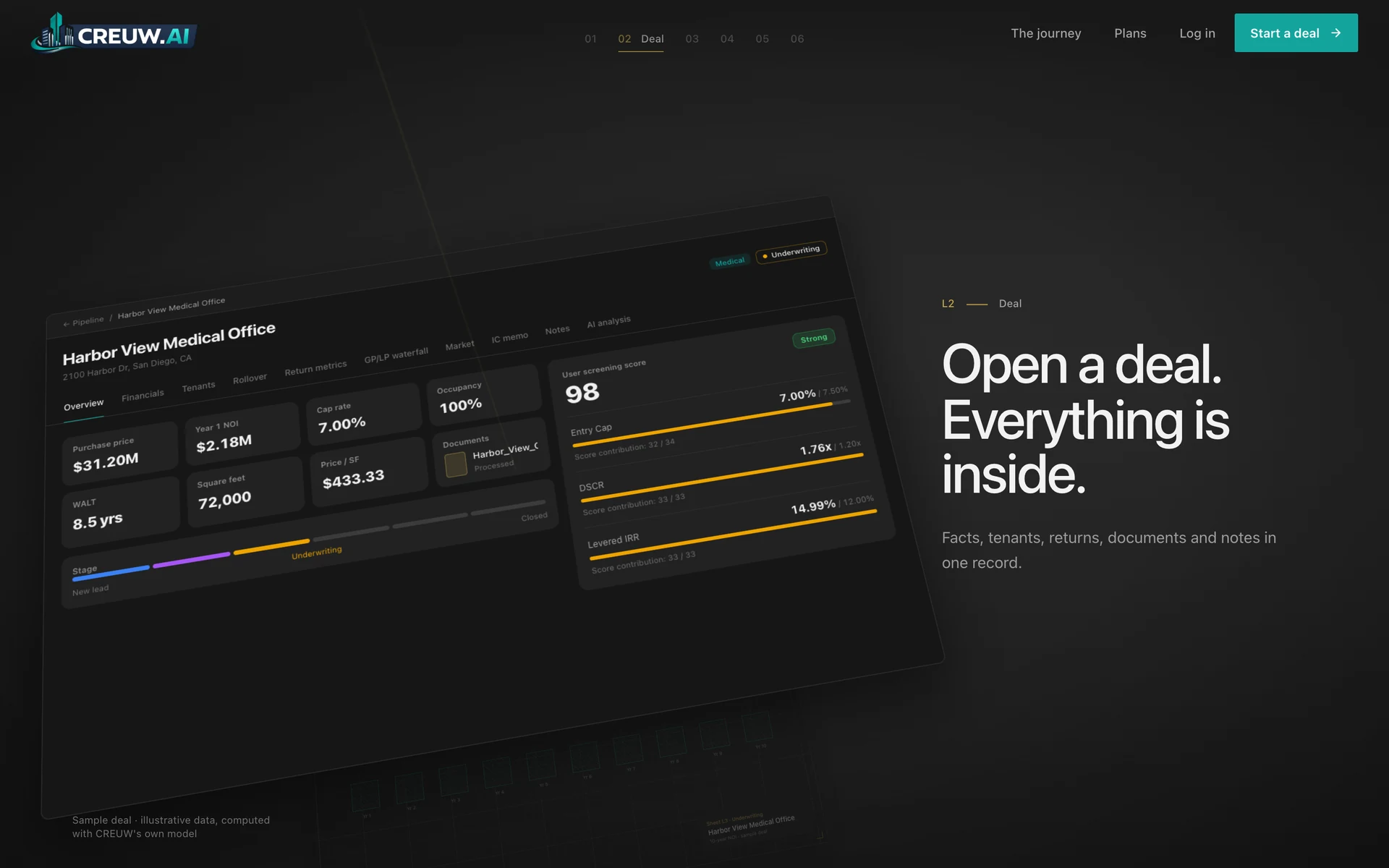Click the Year 1 NOI $2.18M card
This screenshot has width=1389, height=868.
242,435
